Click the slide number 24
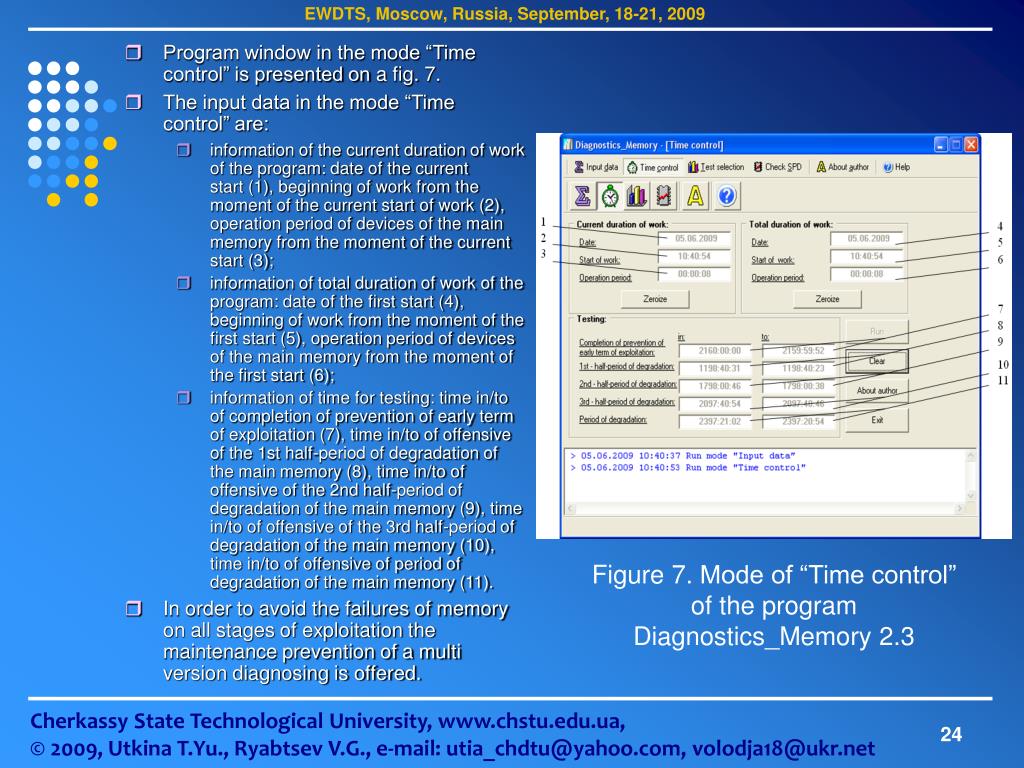 coord(951,734)
